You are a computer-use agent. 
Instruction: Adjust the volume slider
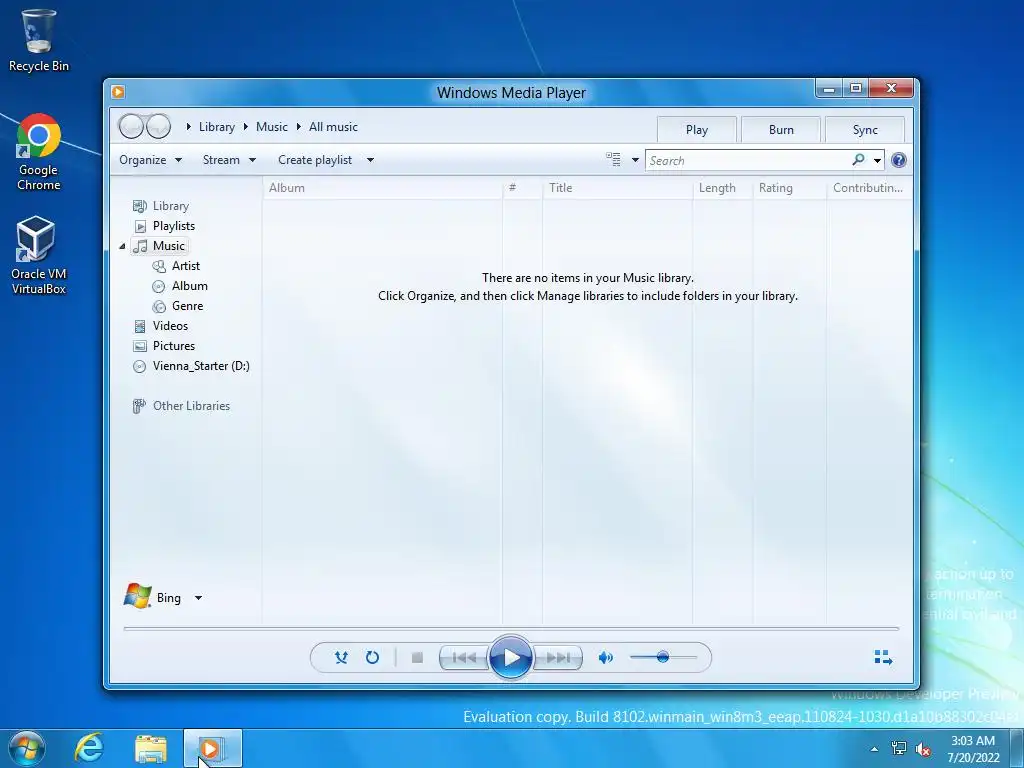663,657
